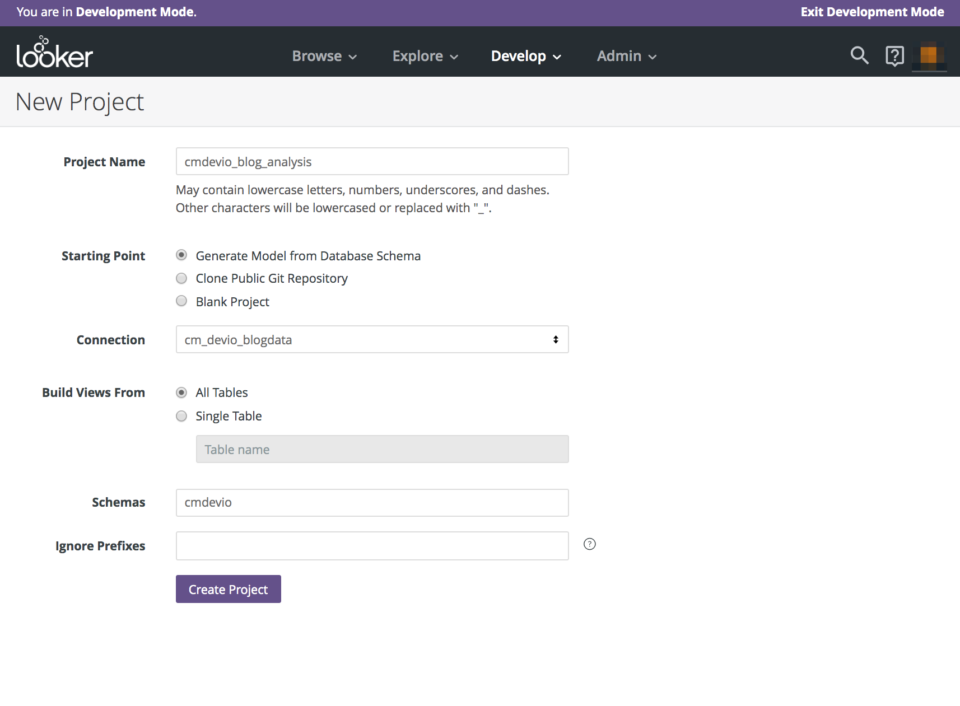
Task: Choose Clone Public Git Repository option
Action: [181, 278]
